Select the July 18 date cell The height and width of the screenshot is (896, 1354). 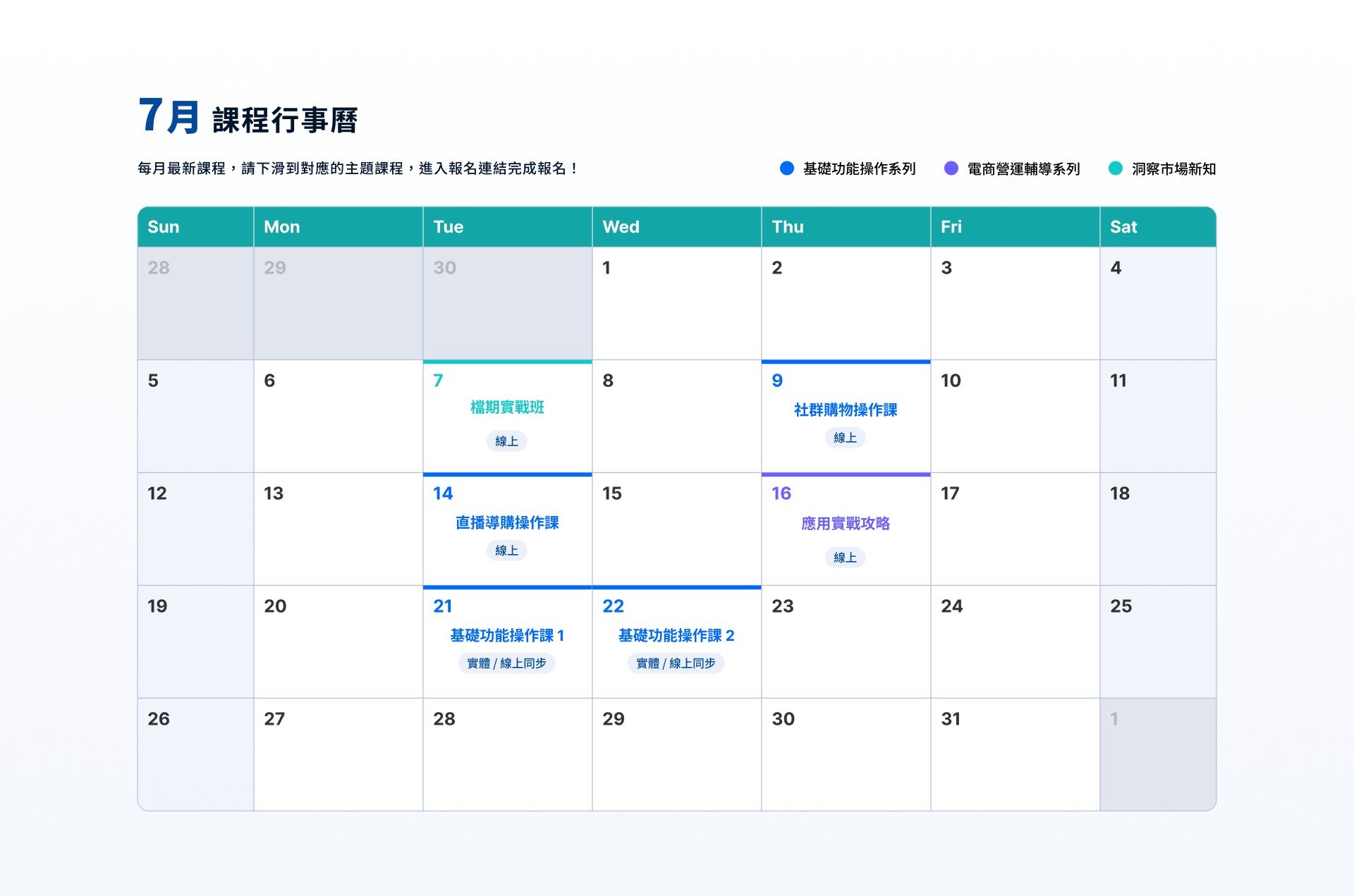[x=1158, y=529]
